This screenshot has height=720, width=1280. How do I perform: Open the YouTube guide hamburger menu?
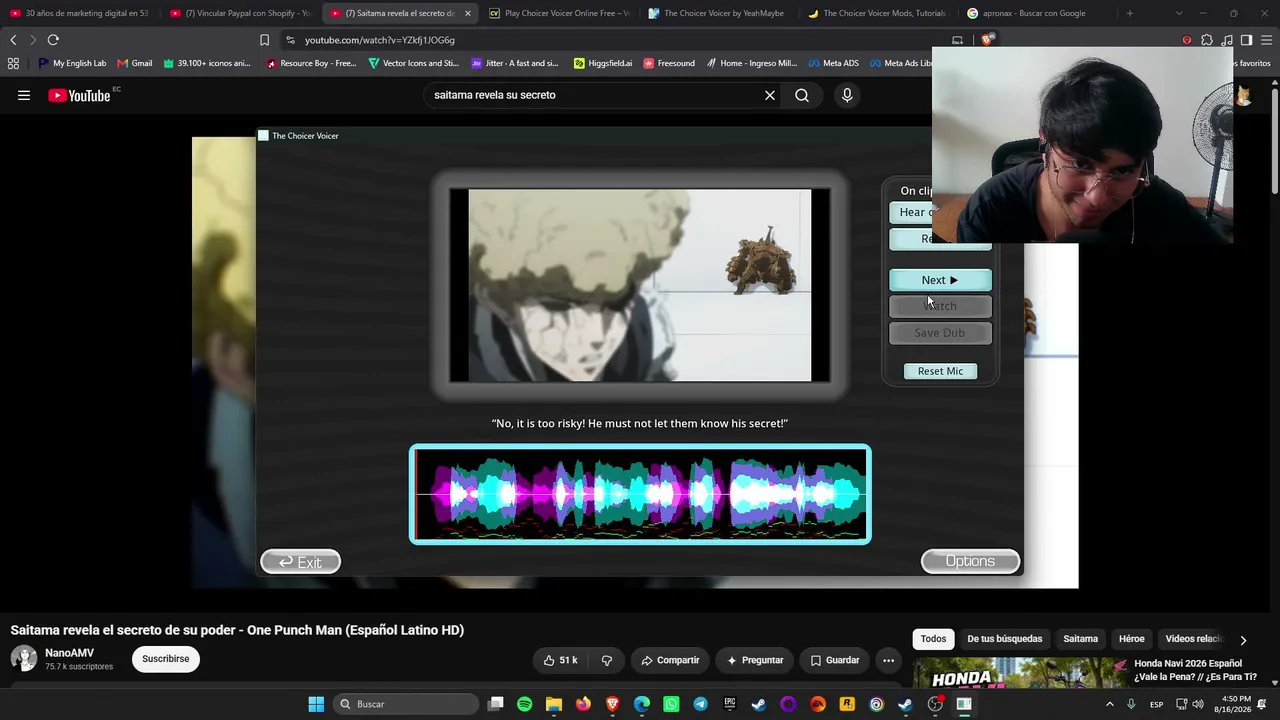[24, 95]
